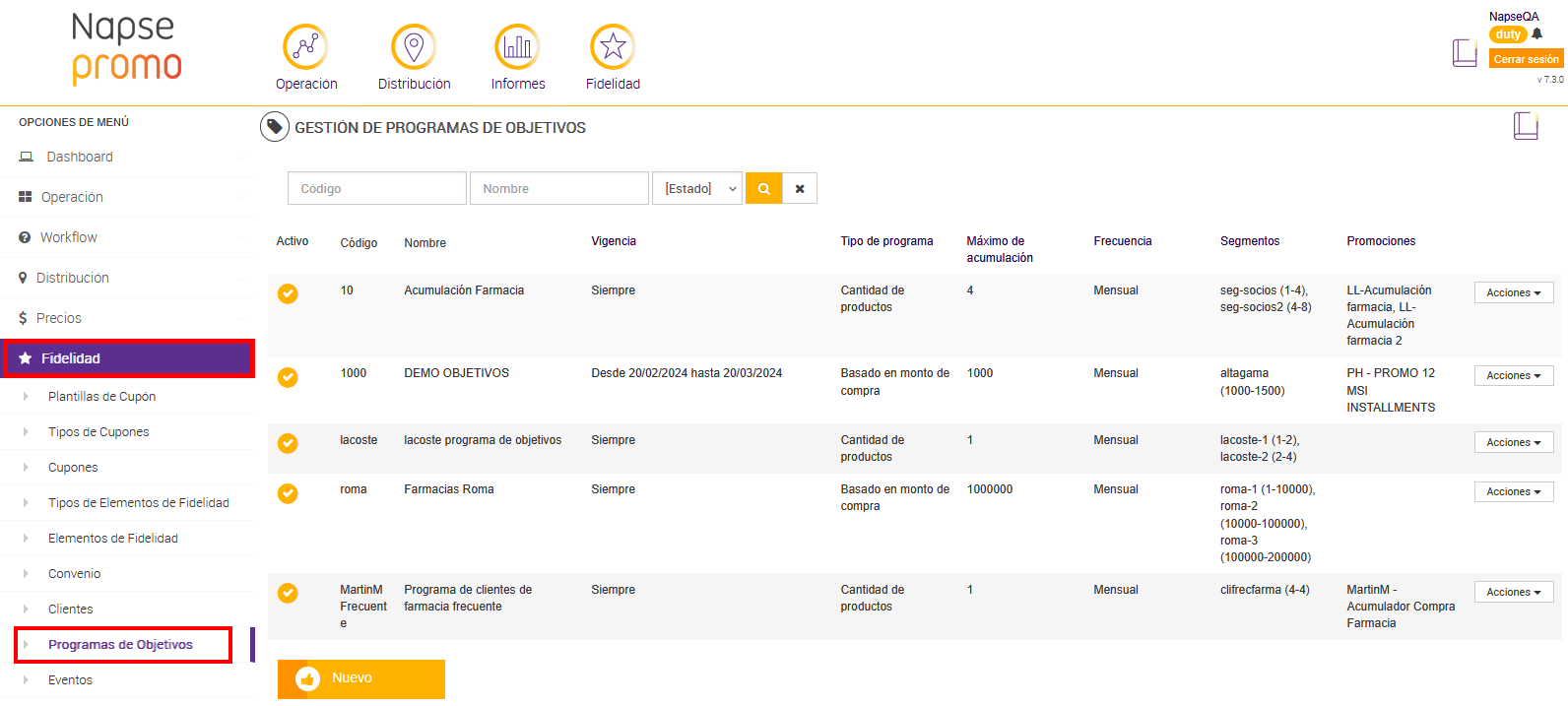Open Dashboard in the sidebar menu
The width and height of the screenshot is (1568, 706).
point(80,157)
